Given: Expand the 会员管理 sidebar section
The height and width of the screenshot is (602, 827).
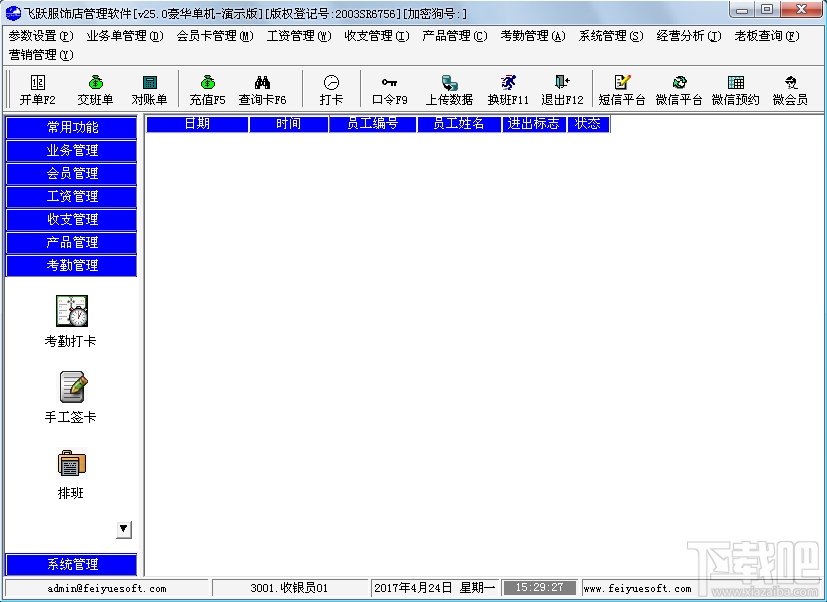Looking at the screenshot, I should [72, 174].
